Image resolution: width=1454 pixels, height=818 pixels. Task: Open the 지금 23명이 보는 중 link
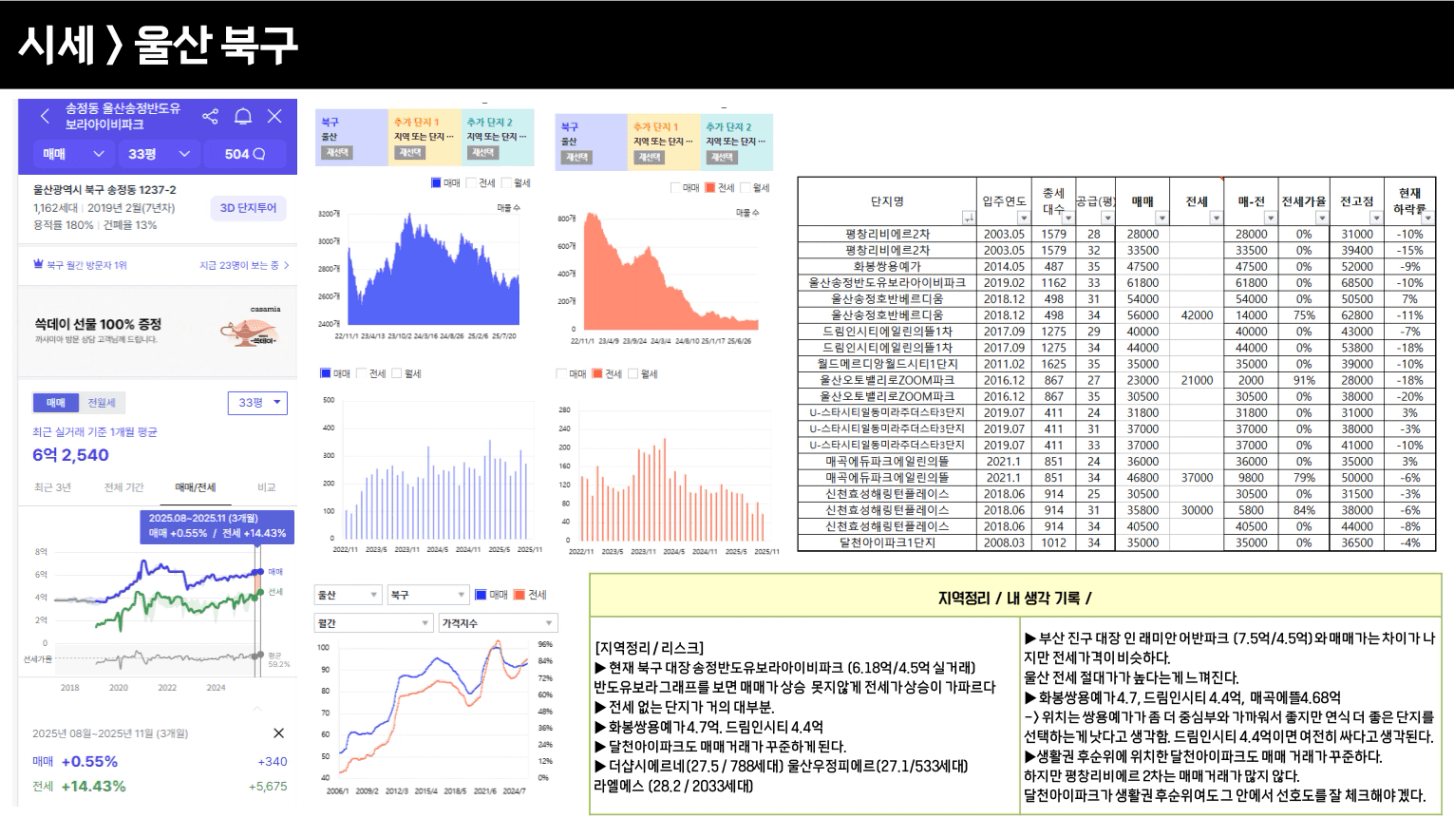pyautogui.click(x=245, y=265)
